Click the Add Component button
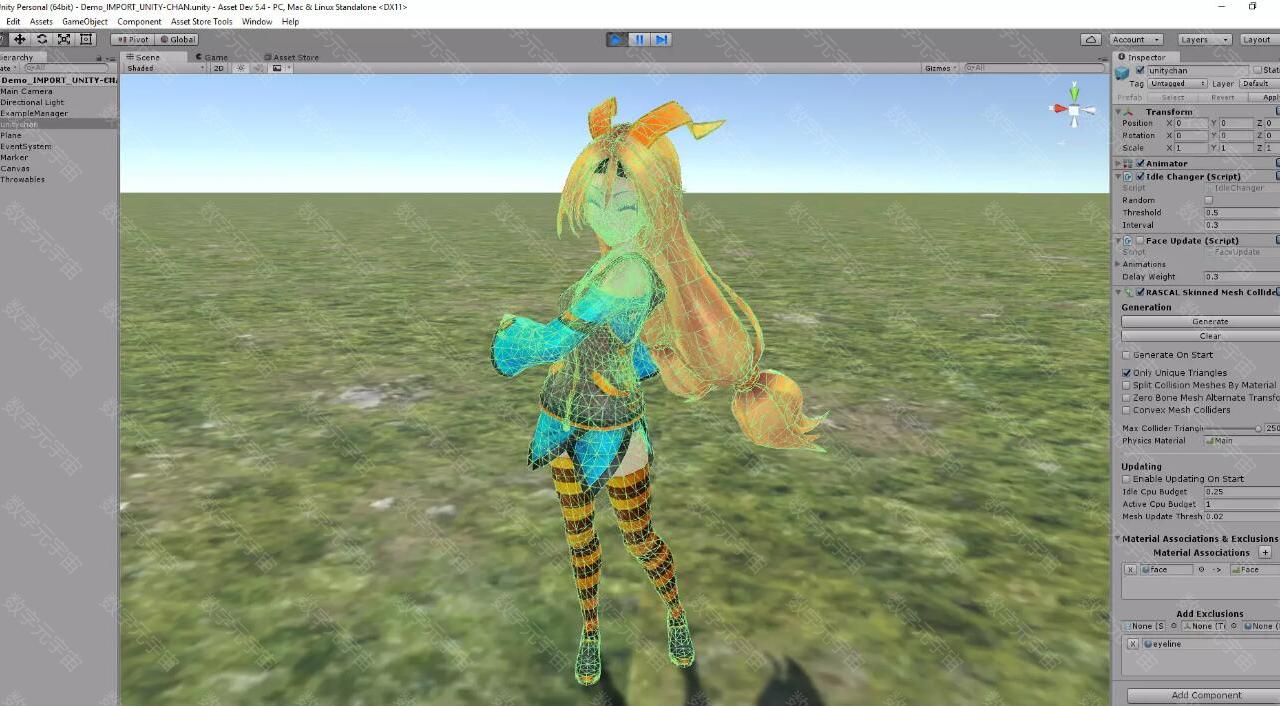This screenshot has height=706, width=1280. point(1204,695)
